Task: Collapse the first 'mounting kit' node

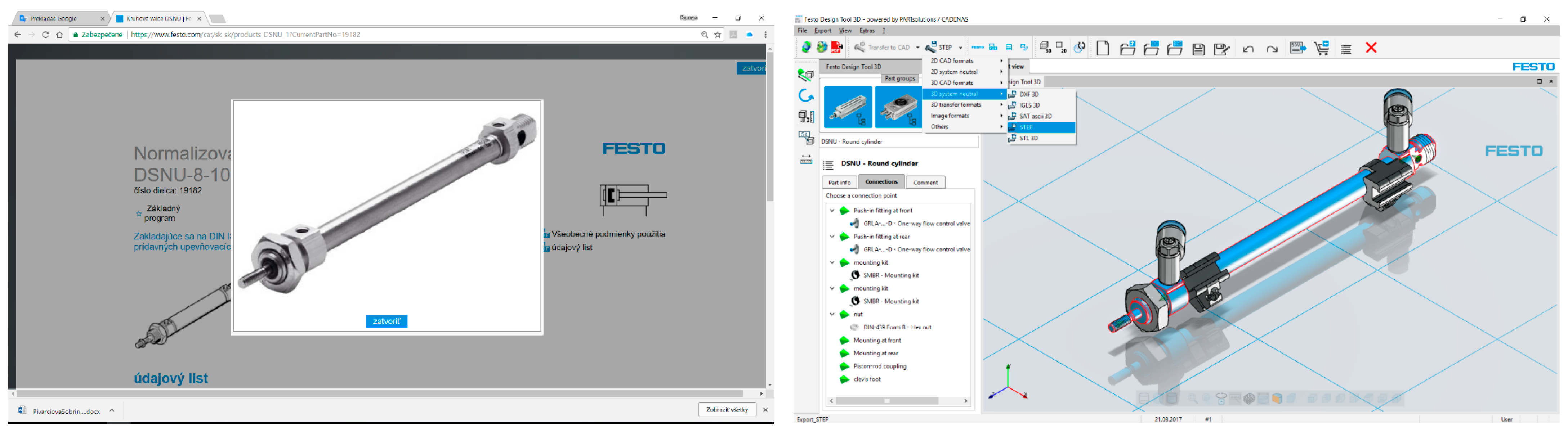Action: click(831, 263)
